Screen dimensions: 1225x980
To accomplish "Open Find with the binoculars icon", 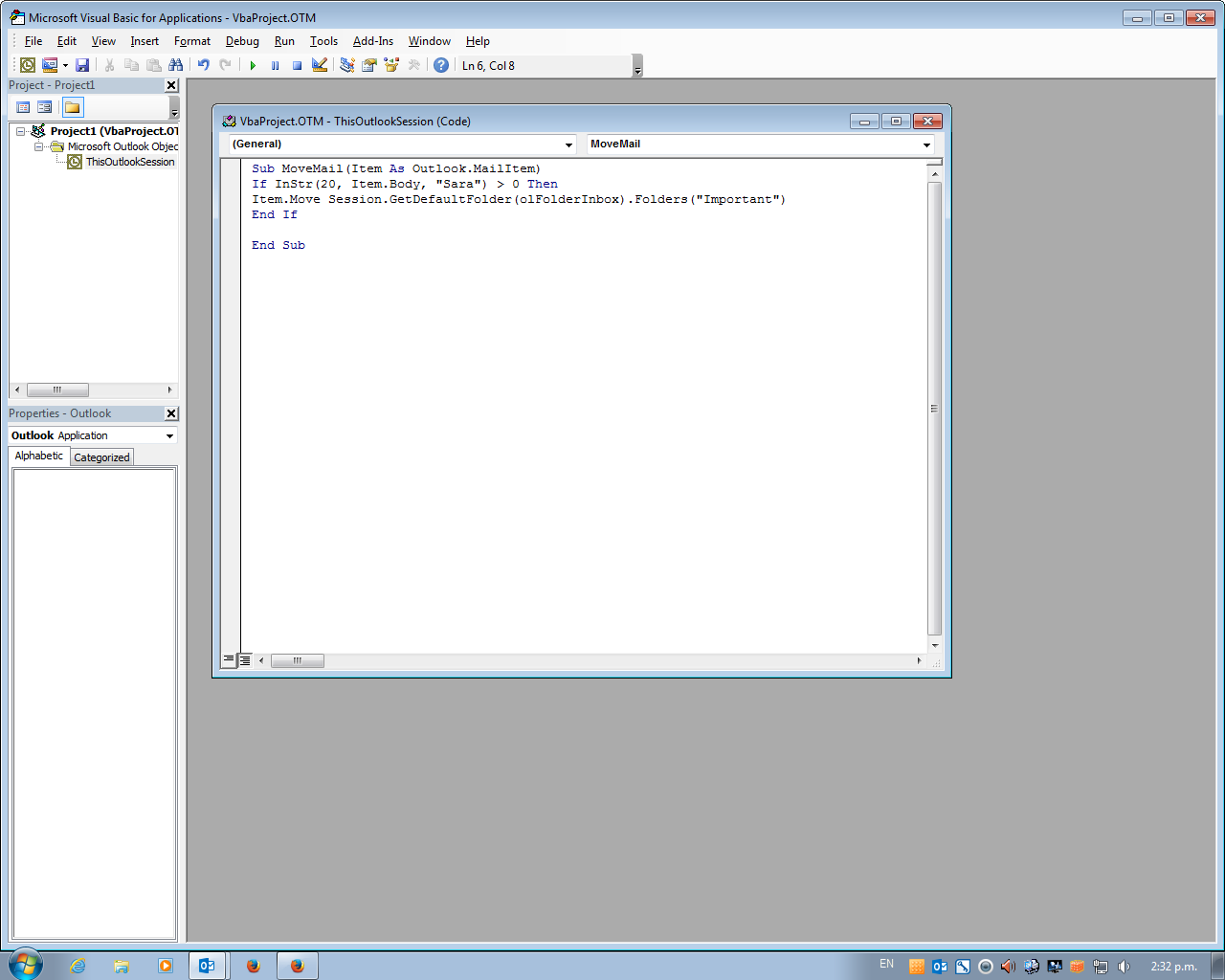I will (175, 65).
